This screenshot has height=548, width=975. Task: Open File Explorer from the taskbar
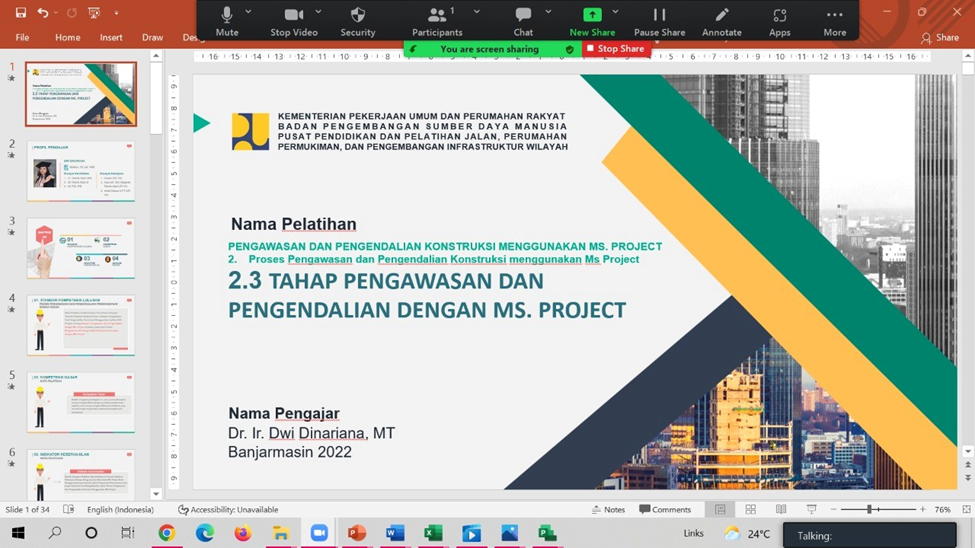tap(280, 533)
